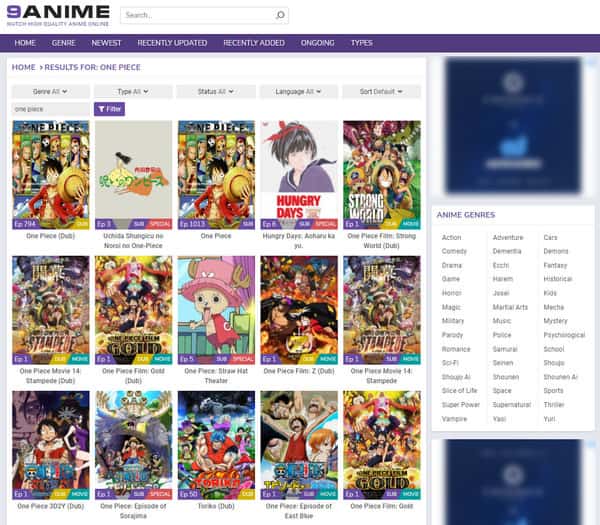600x525 pixels.
Task: Select the Samurai genre
Action: pyautogui.click(x=505, y=349)
